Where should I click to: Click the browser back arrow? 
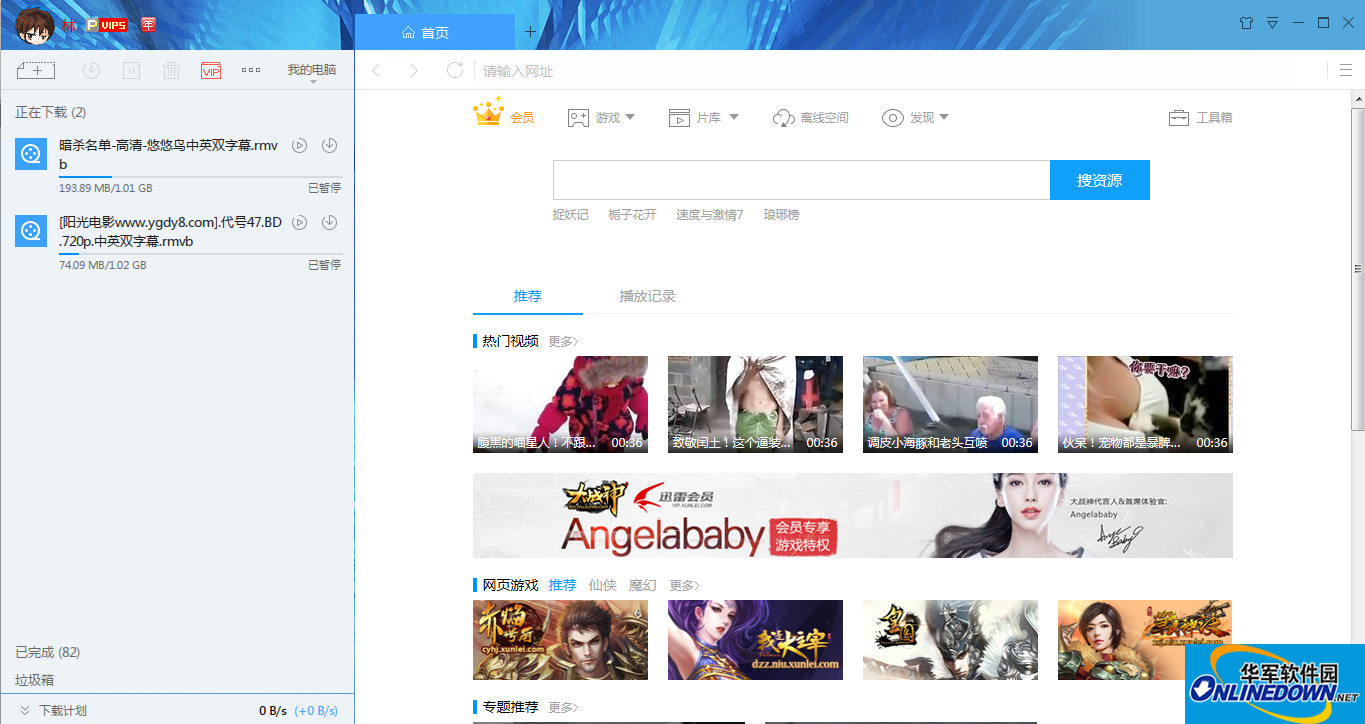coord(376,70)
